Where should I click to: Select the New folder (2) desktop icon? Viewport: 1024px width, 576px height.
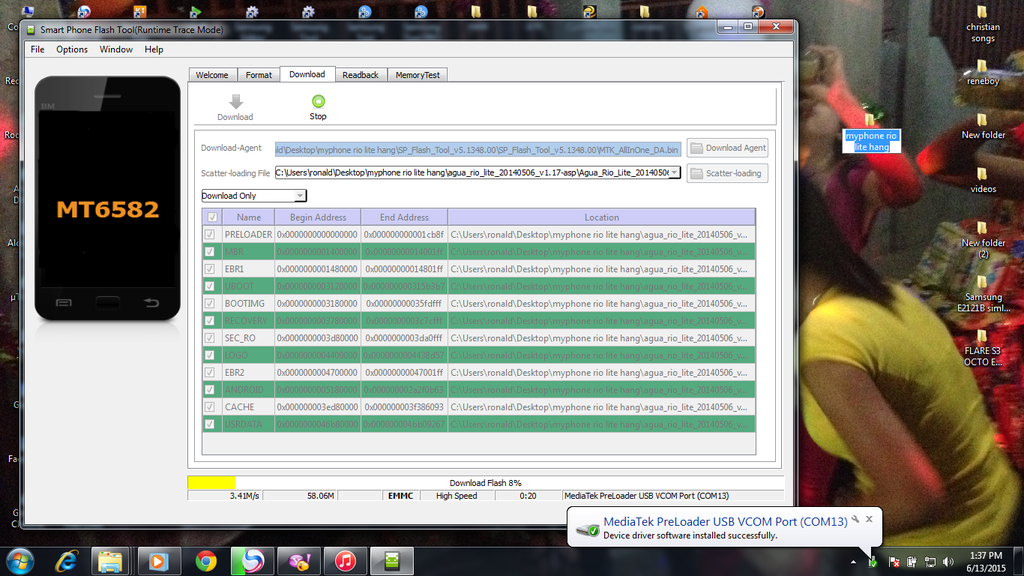(x=983, y=240)
